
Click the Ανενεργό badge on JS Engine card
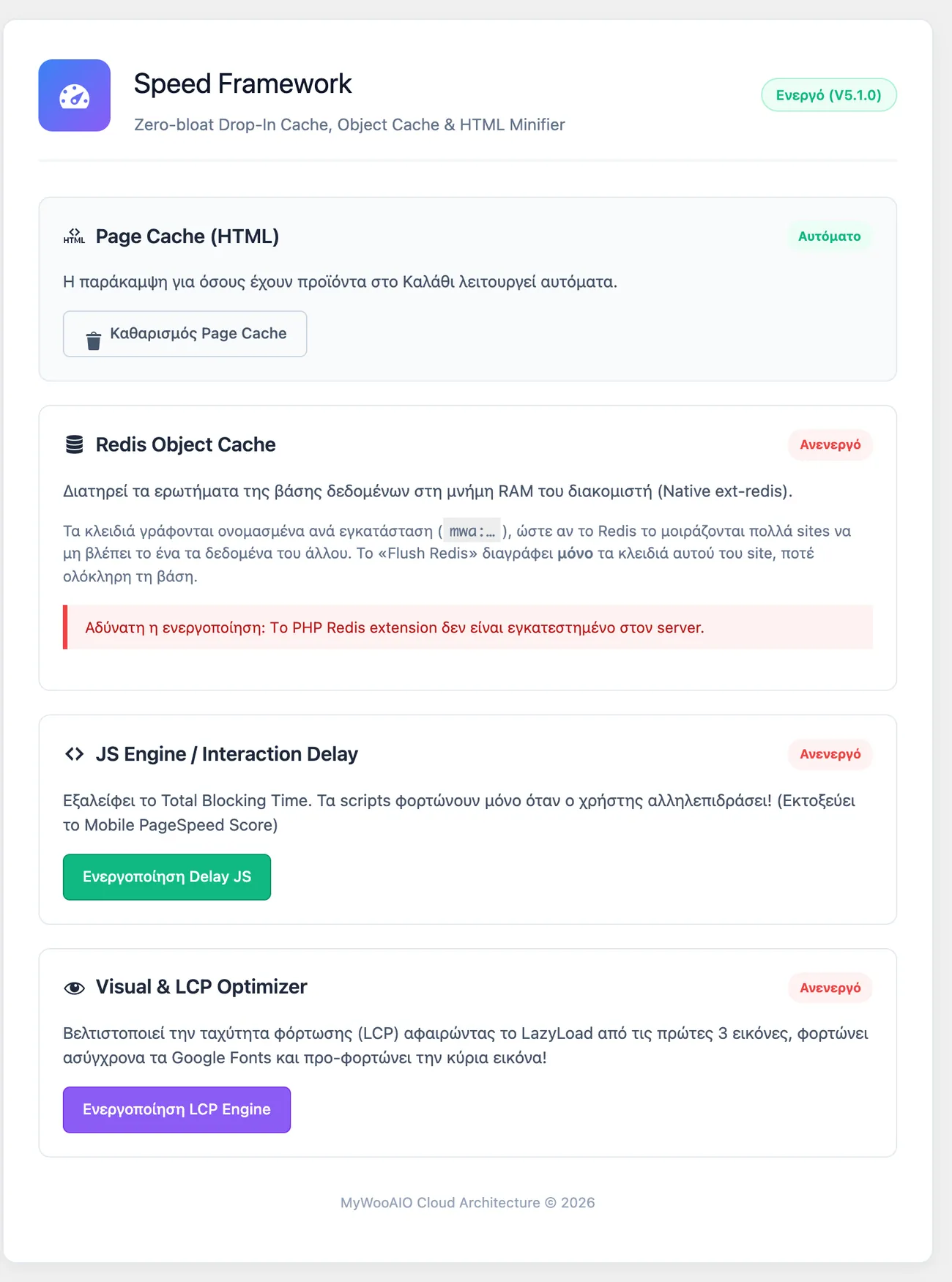coord(830,754)
